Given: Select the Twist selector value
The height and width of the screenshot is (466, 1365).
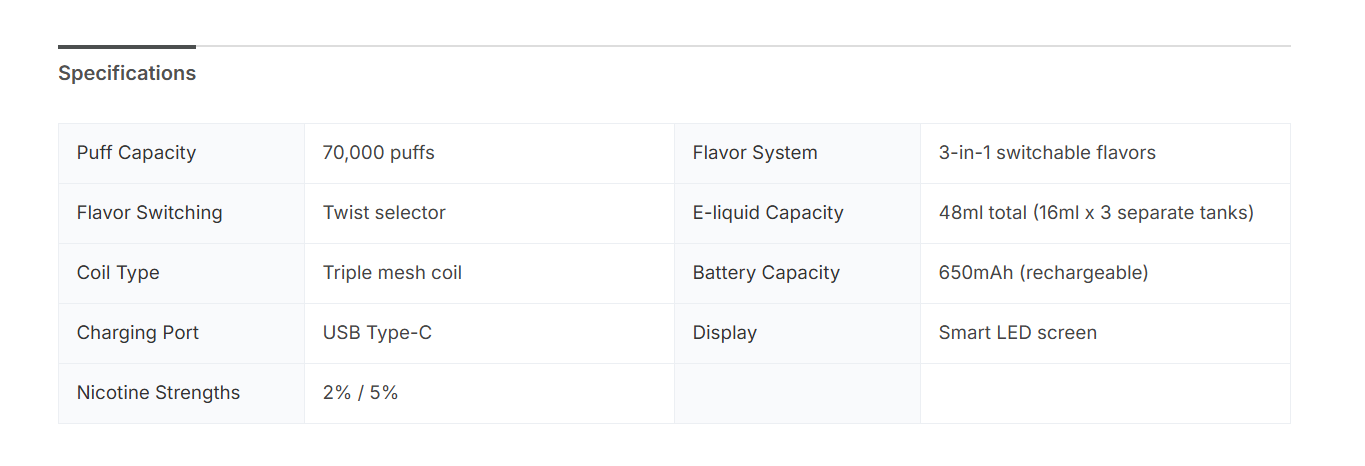Looking at the screenshot, I should click(384, 213).
